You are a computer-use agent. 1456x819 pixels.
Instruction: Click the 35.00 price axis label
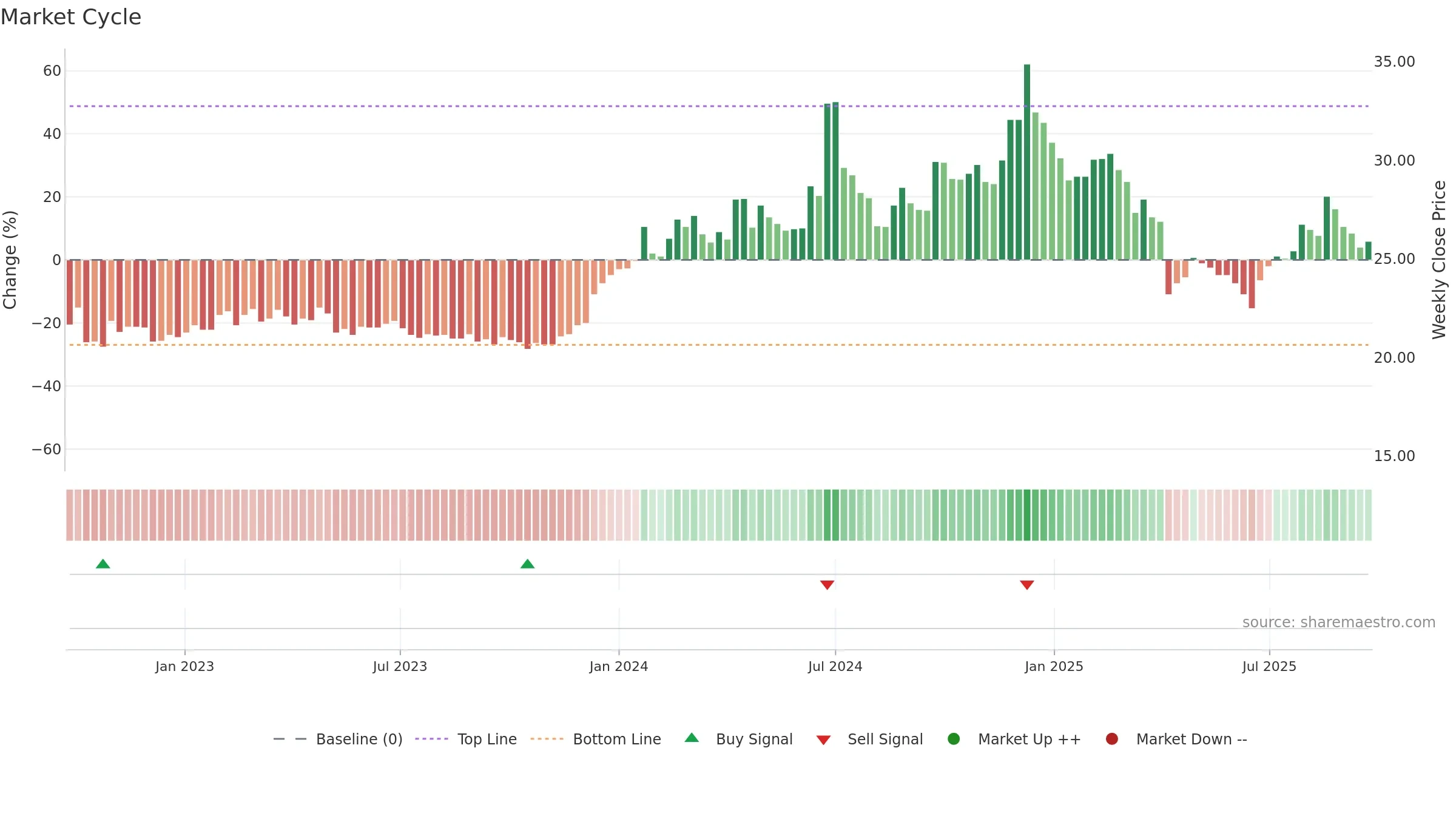pos(1394,62)
